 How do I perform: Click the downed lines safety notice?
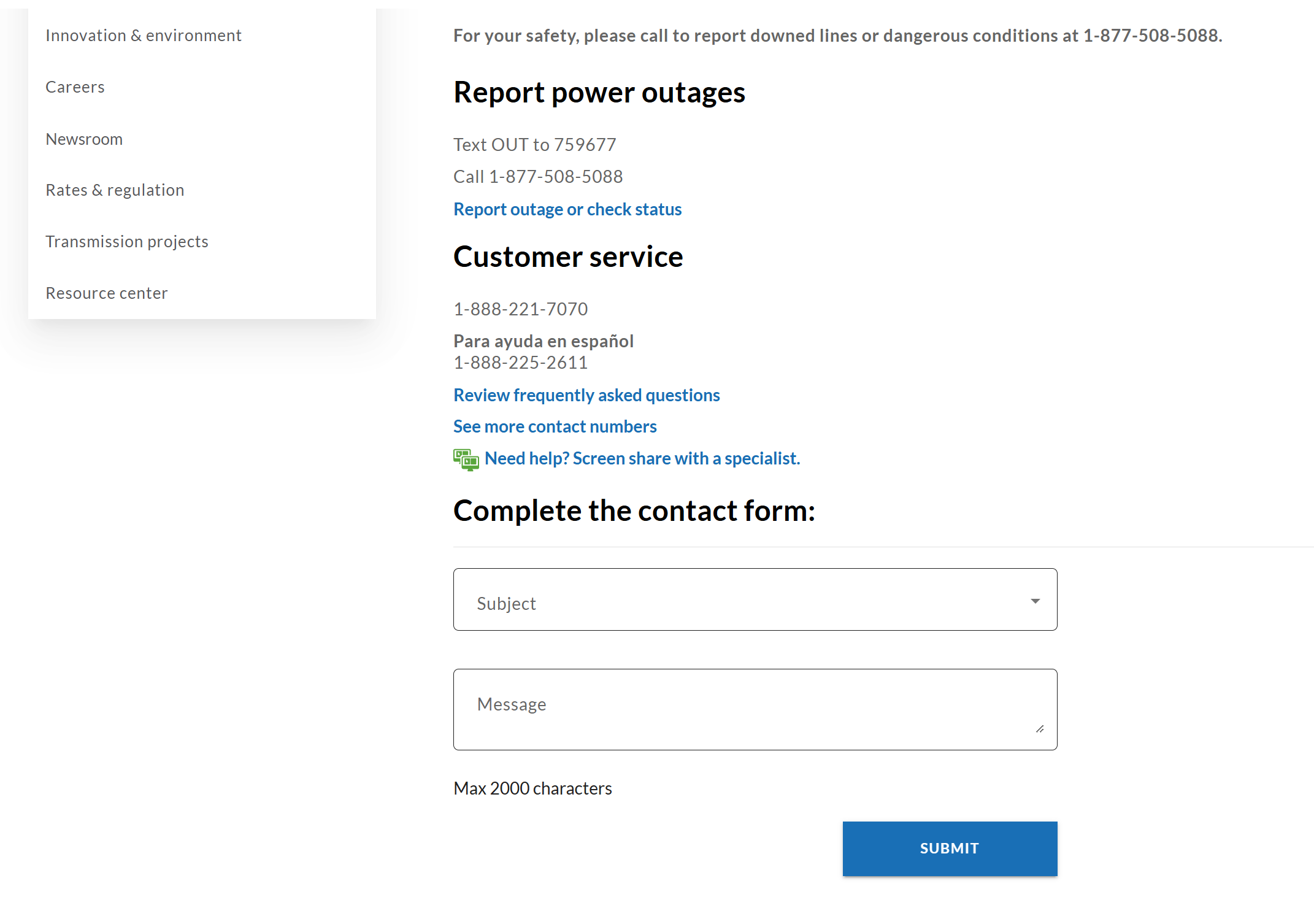(x=838, y=36)
